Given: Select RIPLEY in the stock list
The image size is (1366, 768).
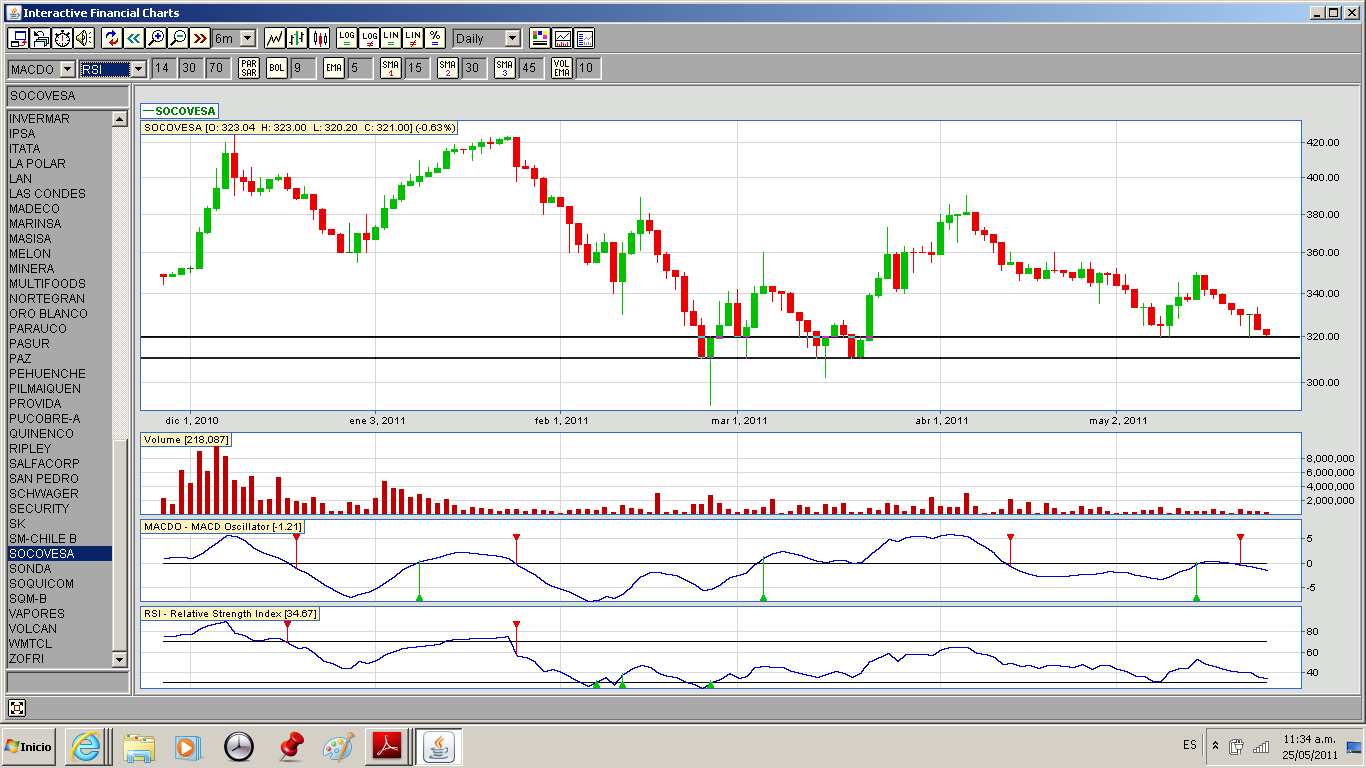Looking at the screenshot, I should (x=30, y=448).
